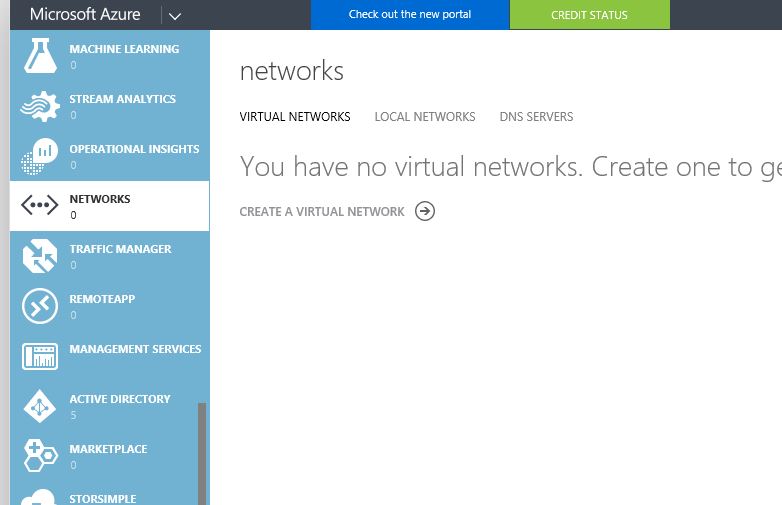This screenshot has height=505, width=782.
Task: Open the RemoteApp circular icon
Action: click(40, 306)
